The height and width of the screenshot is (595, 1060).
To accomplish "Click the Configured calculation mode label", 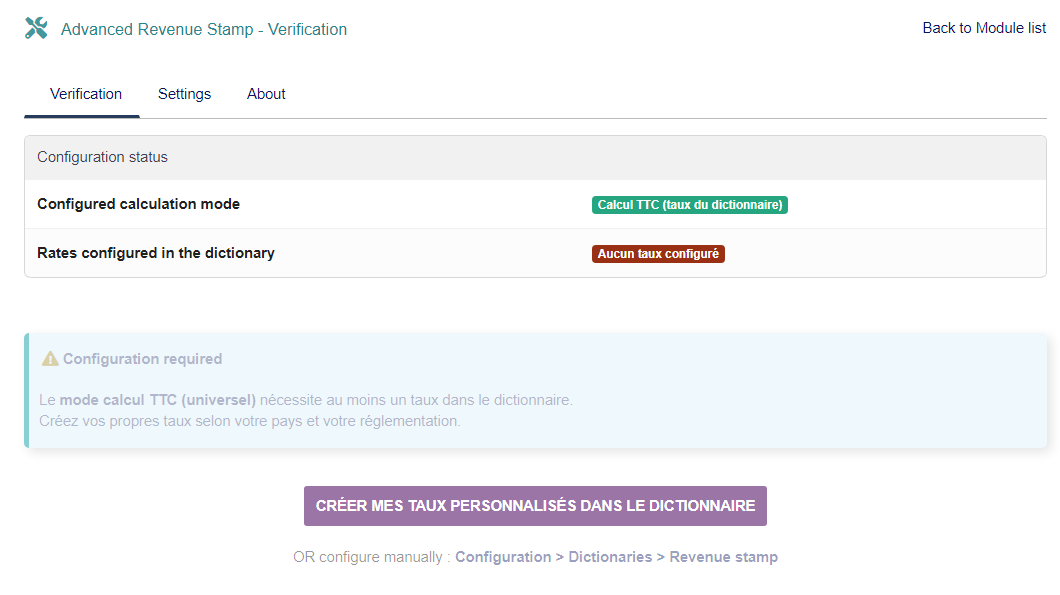I will point(139,204).
